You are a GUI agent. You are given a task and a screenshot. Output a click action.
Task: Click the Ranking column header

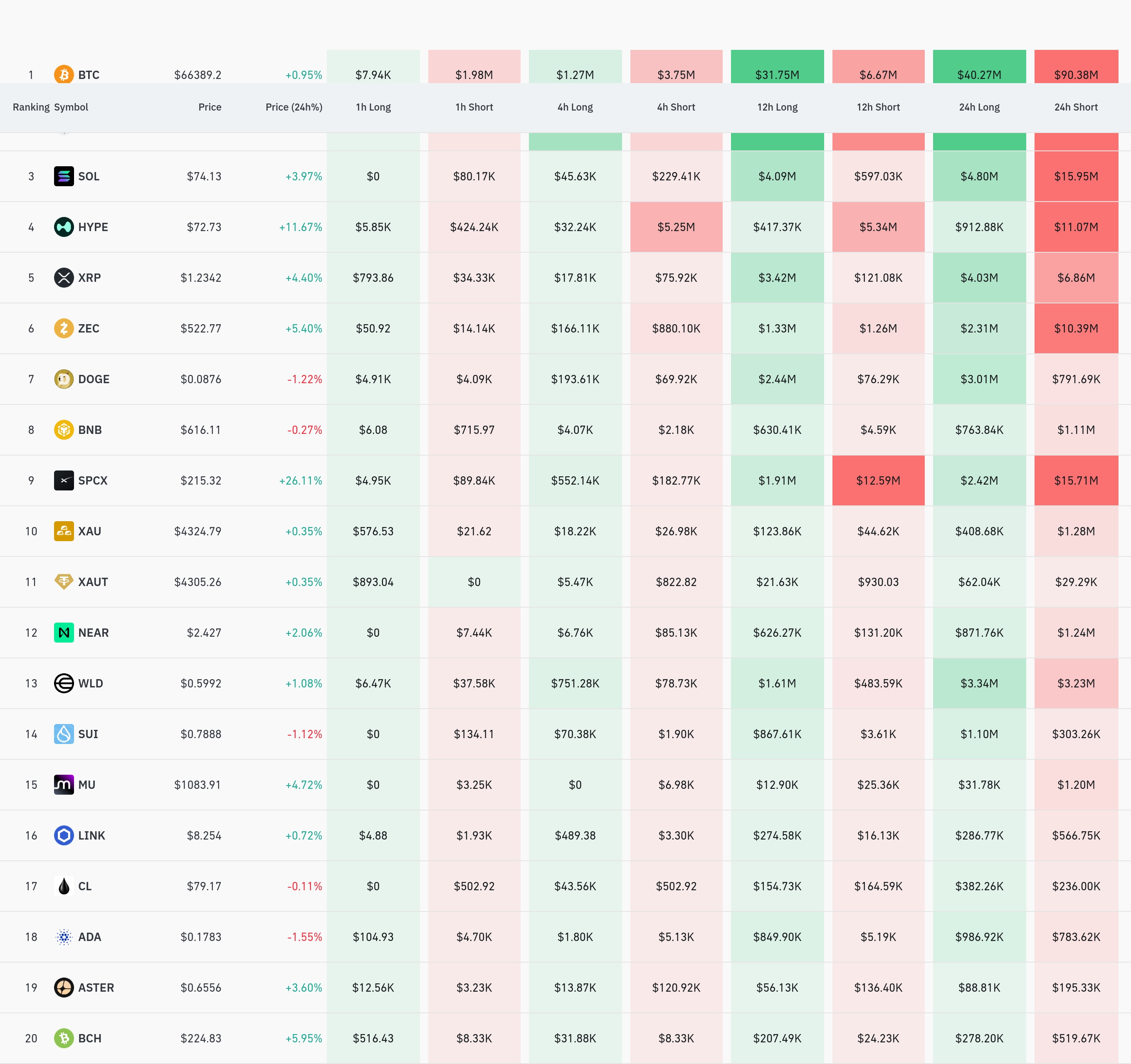(31, 107)
